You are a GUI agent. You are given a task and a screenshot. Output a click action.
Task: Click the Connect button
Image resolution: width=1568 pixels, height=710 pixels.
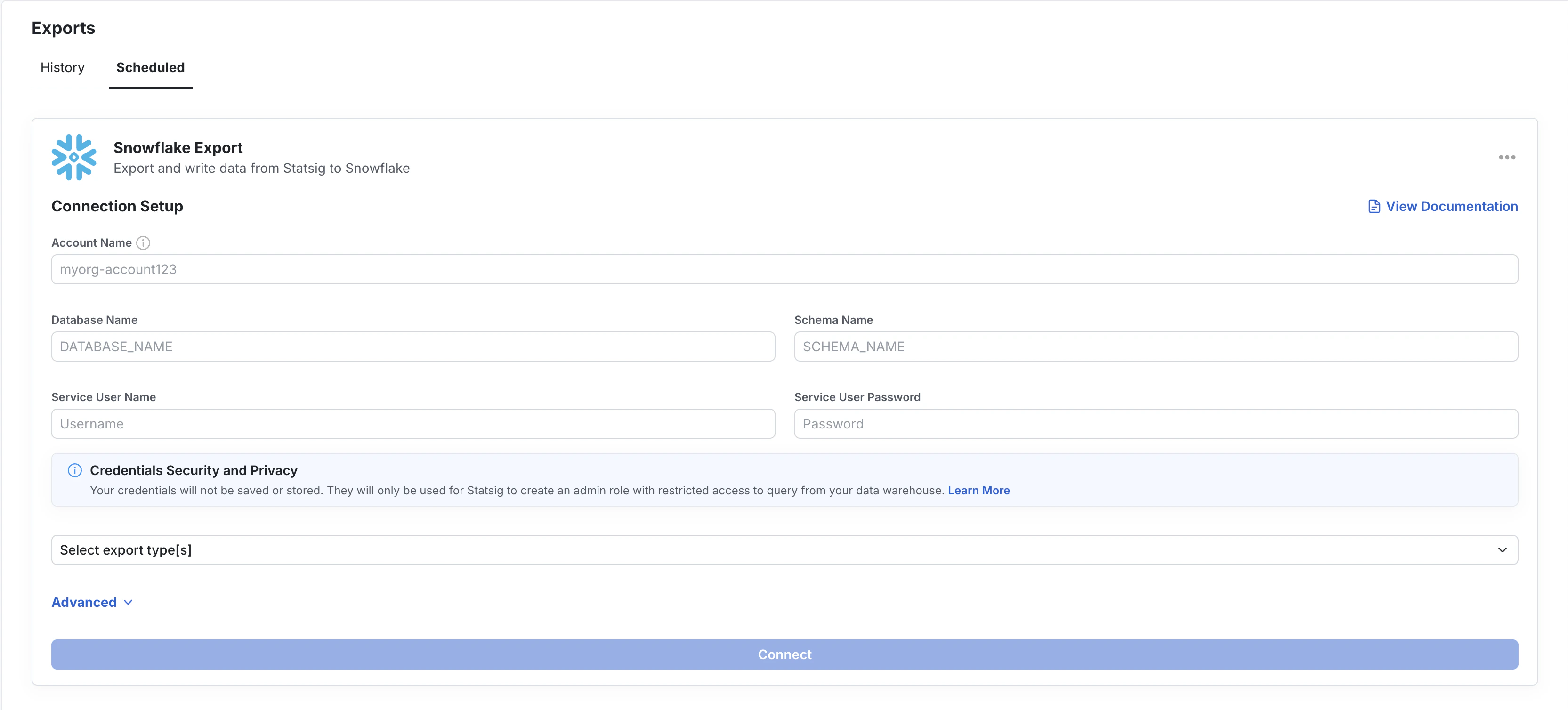784,654
